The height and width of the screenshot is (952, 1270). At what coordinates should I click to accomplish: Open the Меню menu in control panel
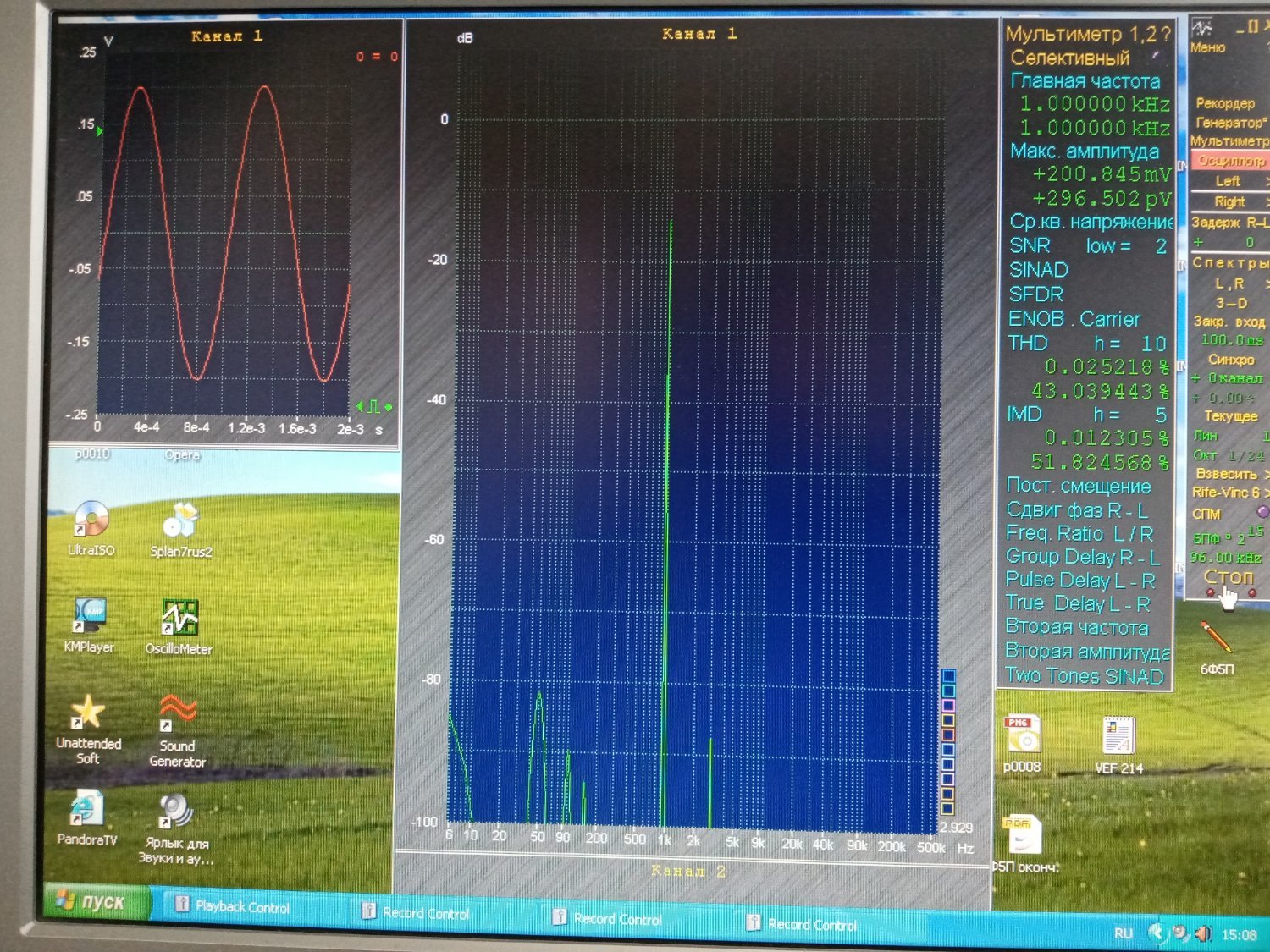click(1206, 48)
